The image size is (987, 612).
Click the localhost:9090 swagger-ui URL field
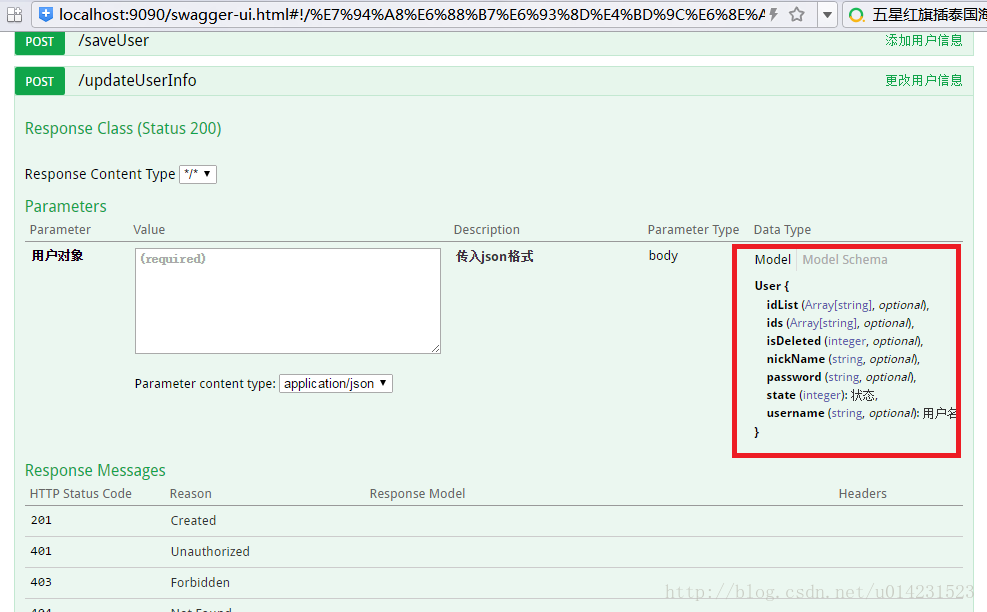(412, 14)
